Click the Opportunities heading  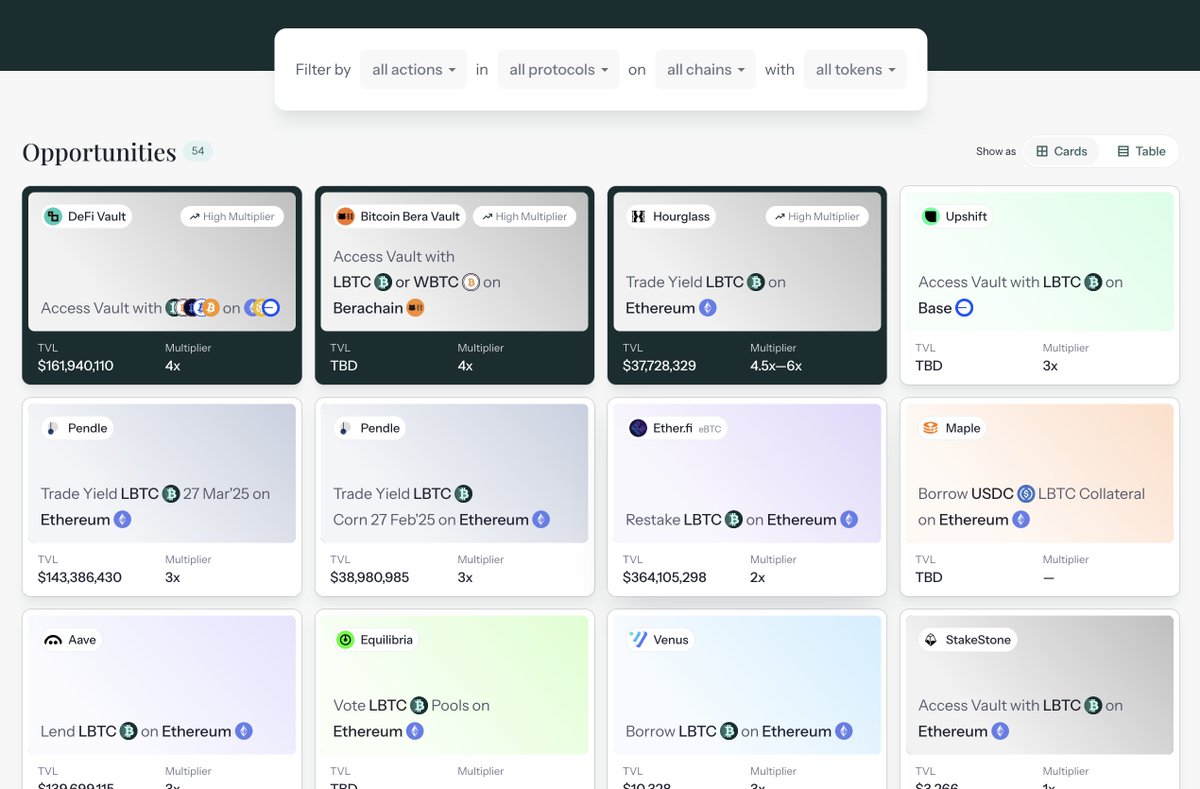99,152
